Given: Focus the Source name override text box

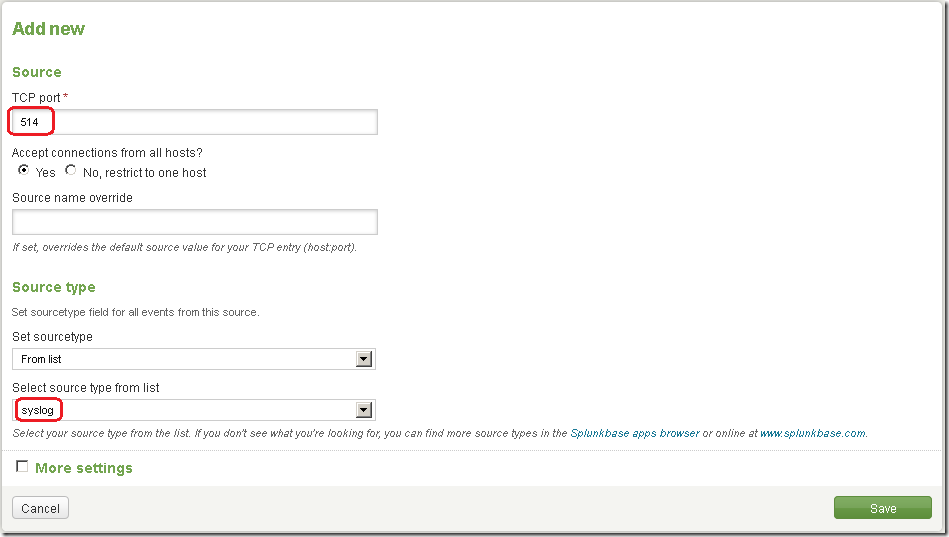Looking at the screenshot, I should click(194, 222).
